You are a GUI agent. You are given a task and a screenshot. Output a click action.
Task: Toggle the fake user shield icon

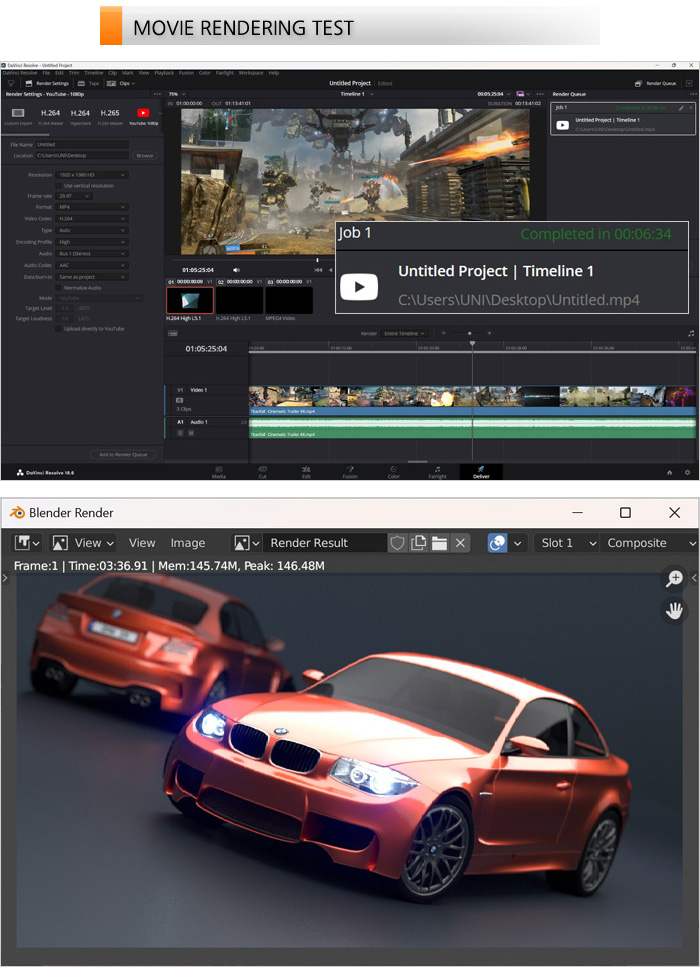point(397,543)
